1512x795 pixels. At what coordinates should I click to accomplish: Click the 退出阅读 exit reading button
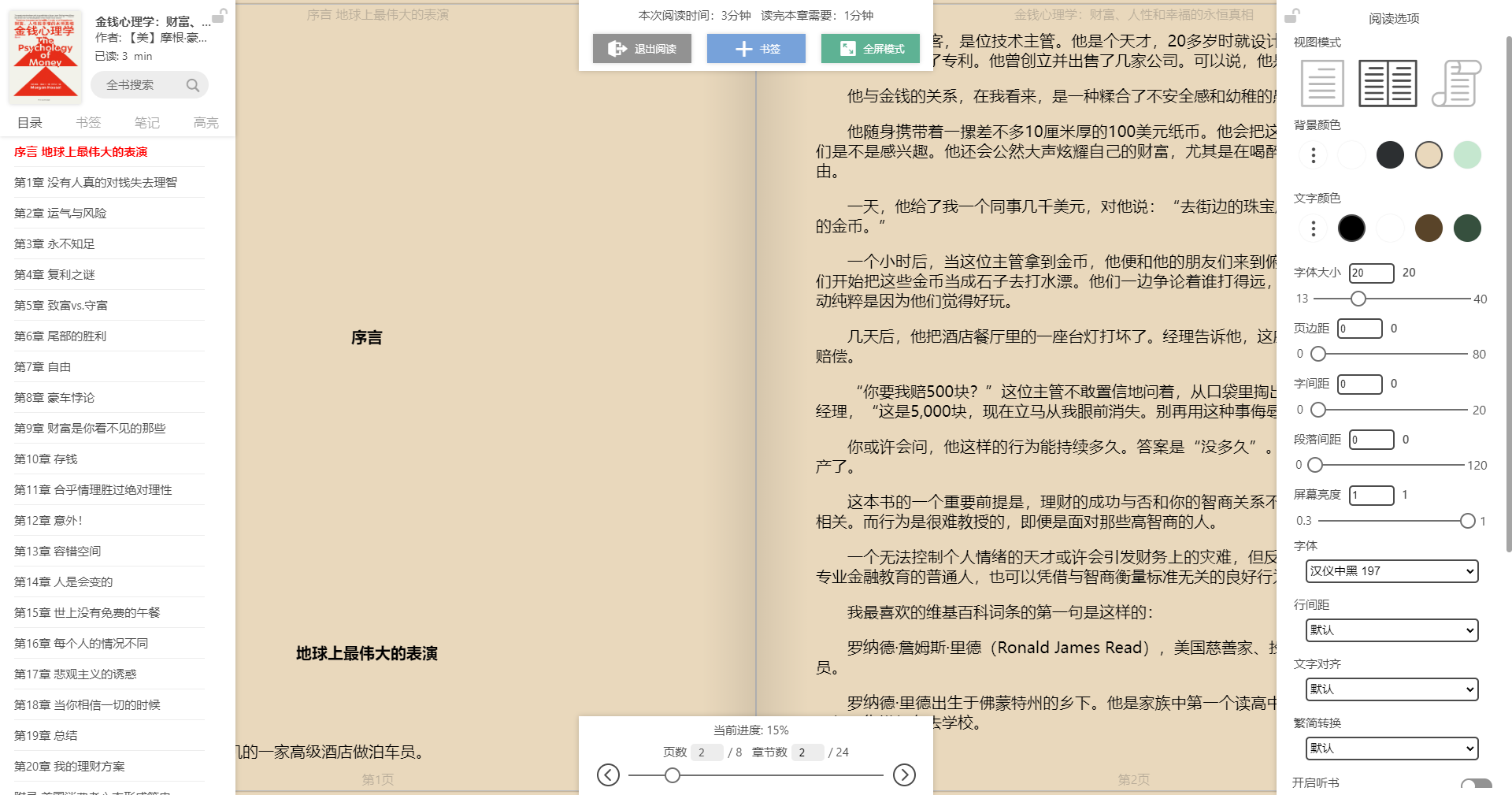[642, 49]
